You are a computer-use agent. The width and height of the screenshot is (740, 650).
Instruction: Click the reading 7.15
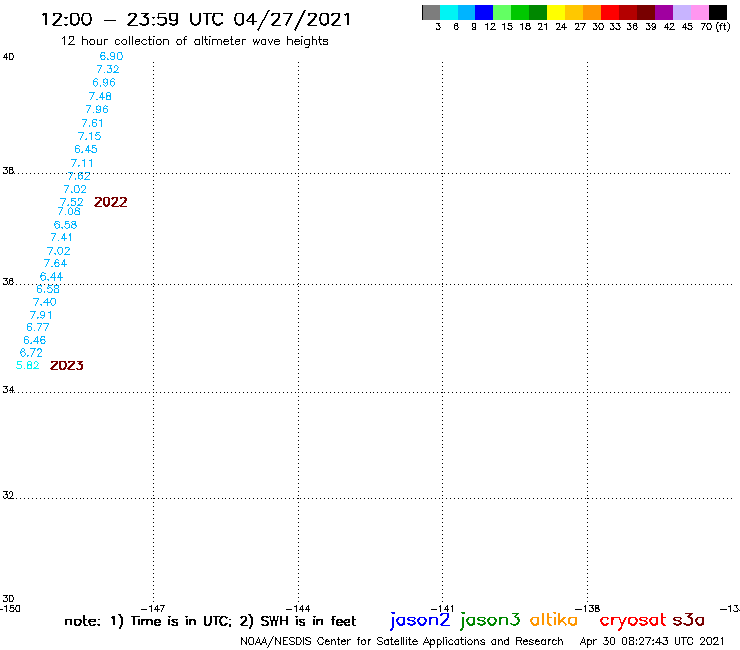click(x=90, y=136)
